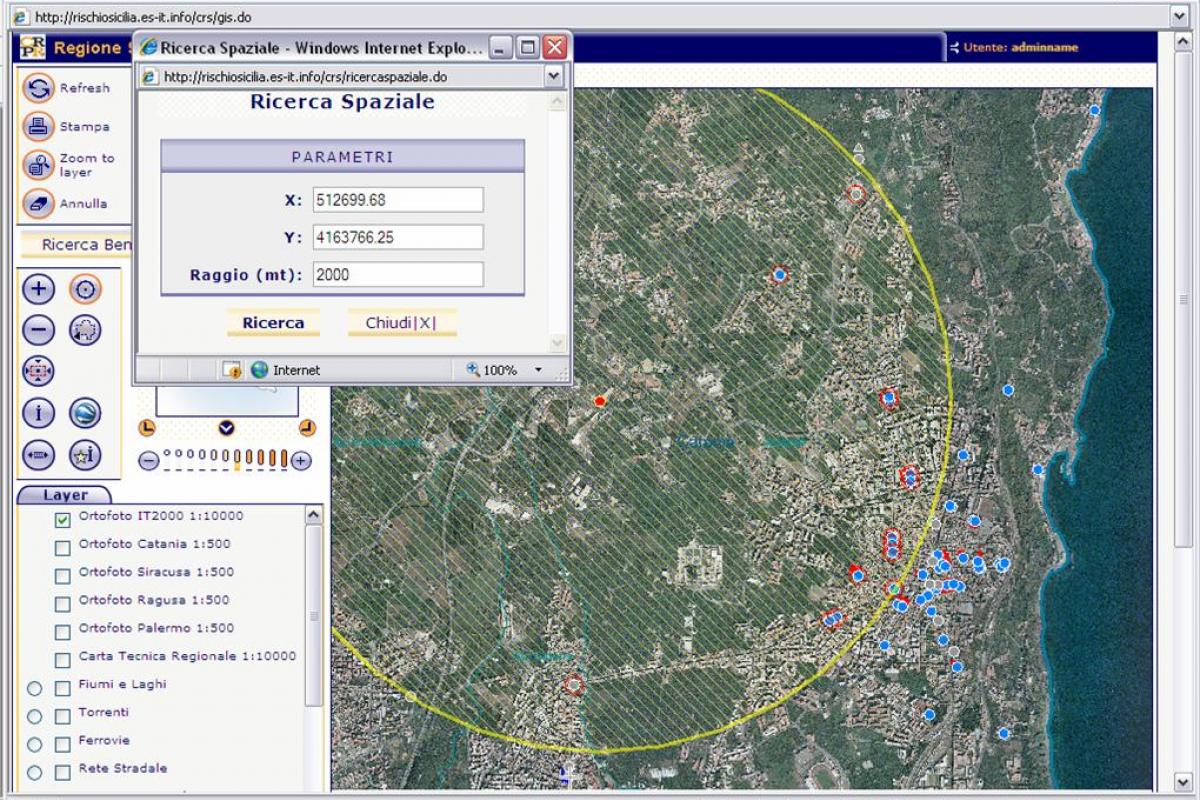Screen dimensions: 1200x800
Task: Click the 'Utente: adminname' header text
Action: click(x=1021, y=47)
